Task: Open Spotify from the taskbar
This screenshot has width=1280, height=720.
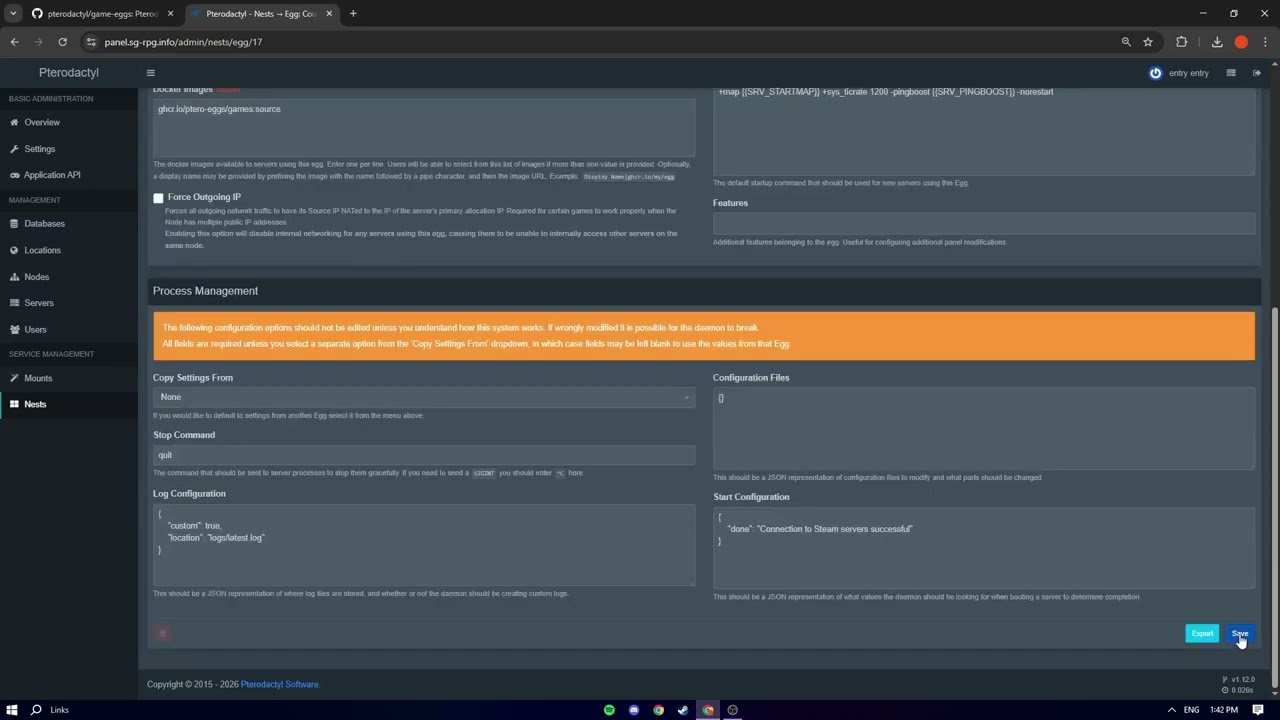Action: point(609,710)
